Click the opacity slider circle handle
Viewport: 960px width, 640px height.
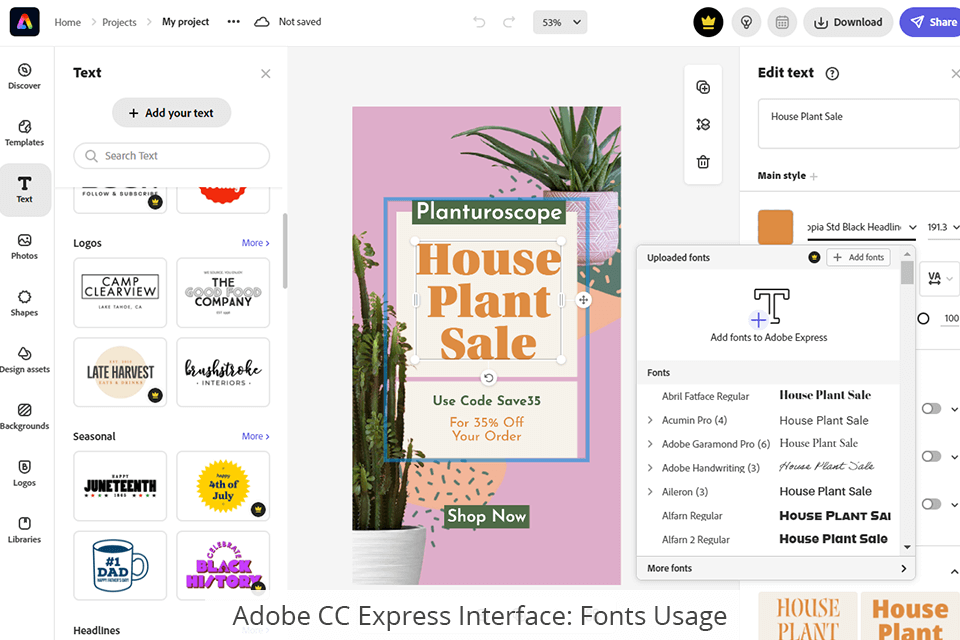[x=923, y=318]
